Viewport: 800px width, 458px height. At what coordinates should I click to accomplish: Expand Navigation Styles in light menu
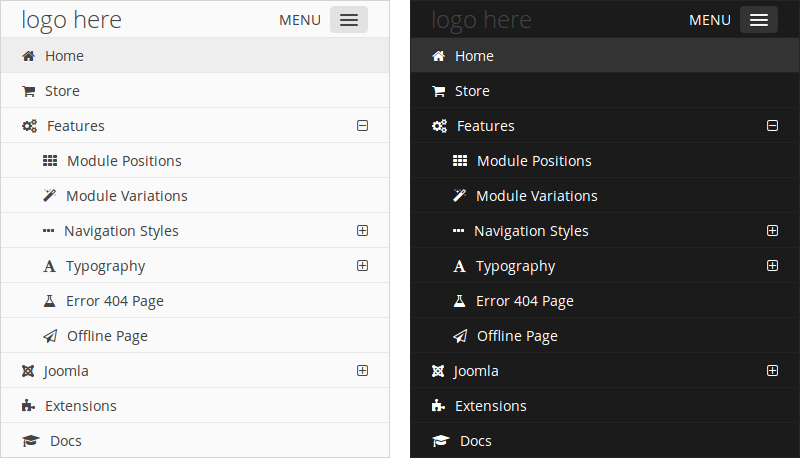(362, 231)
